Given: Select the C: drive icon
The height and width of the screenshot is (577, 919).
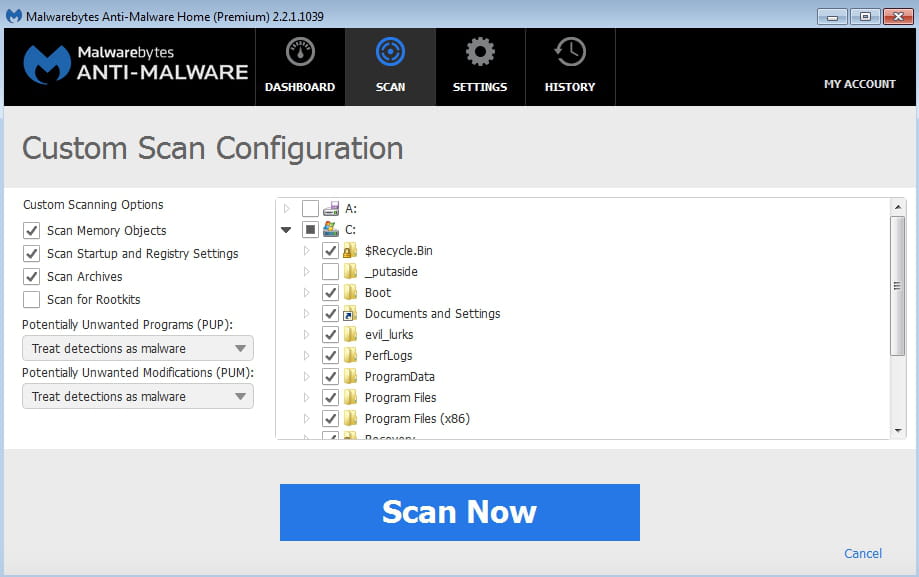Looking at the screenshot, I should coord(331,230).
